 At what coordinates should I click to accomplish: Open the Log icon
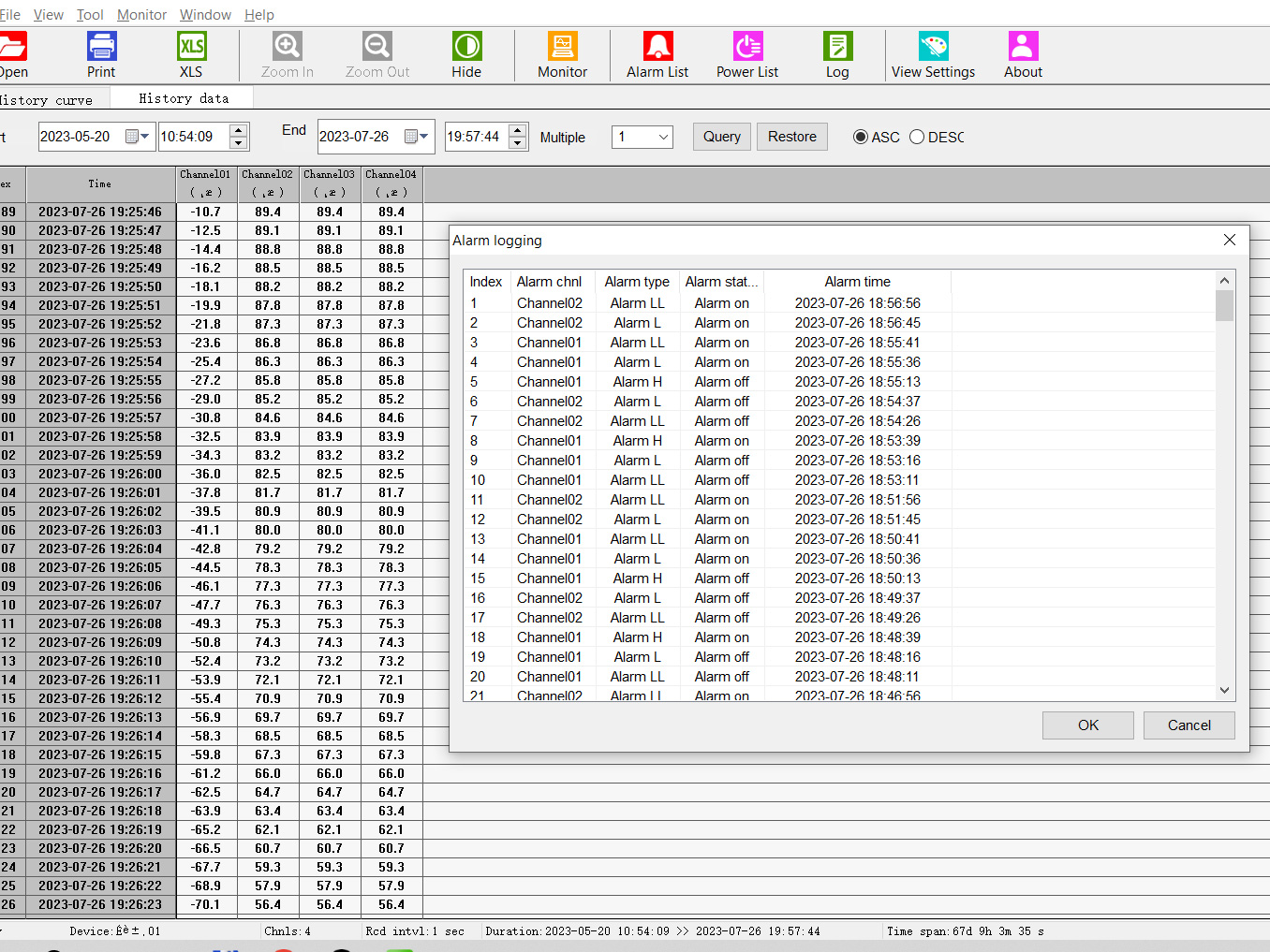(x=837, y=47)
